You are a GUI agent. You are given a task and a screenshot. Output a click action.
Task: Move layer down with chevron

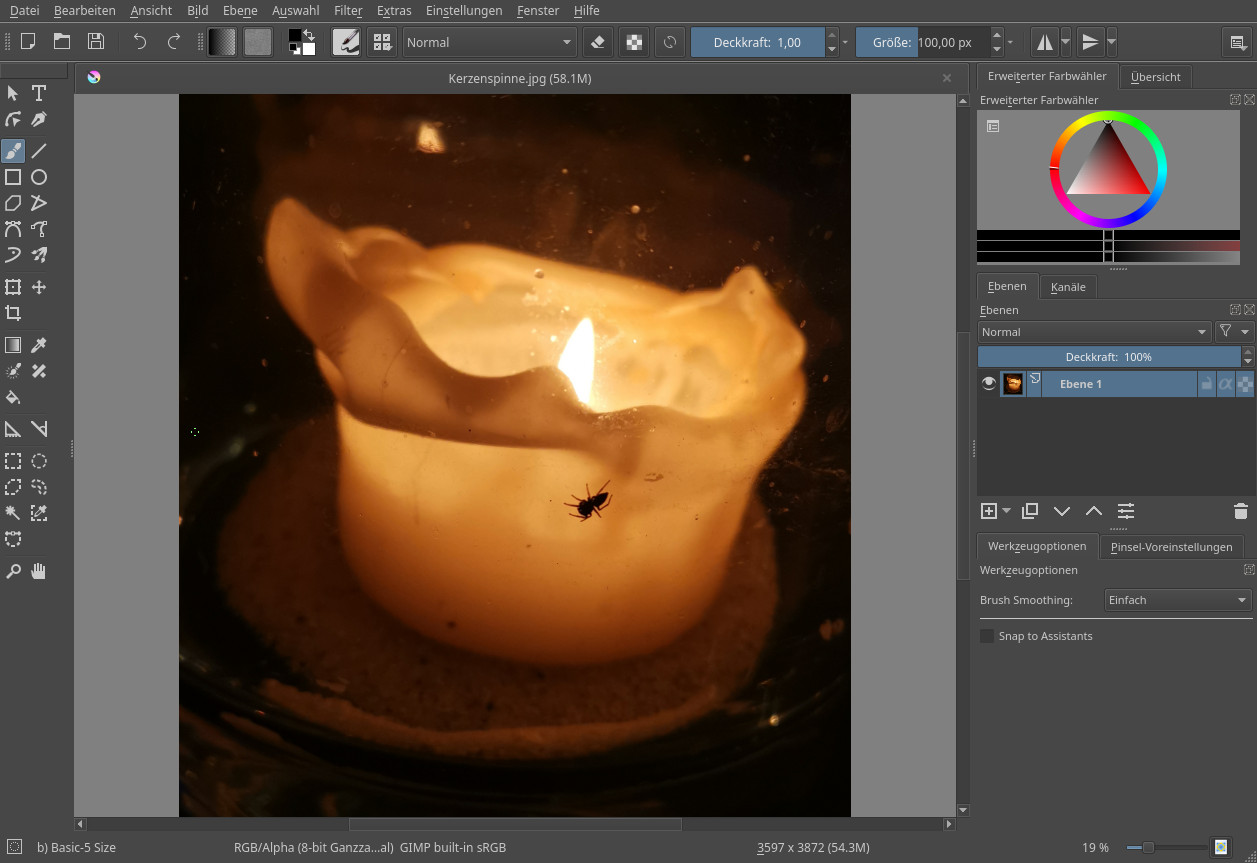[x=1062, y=511]
